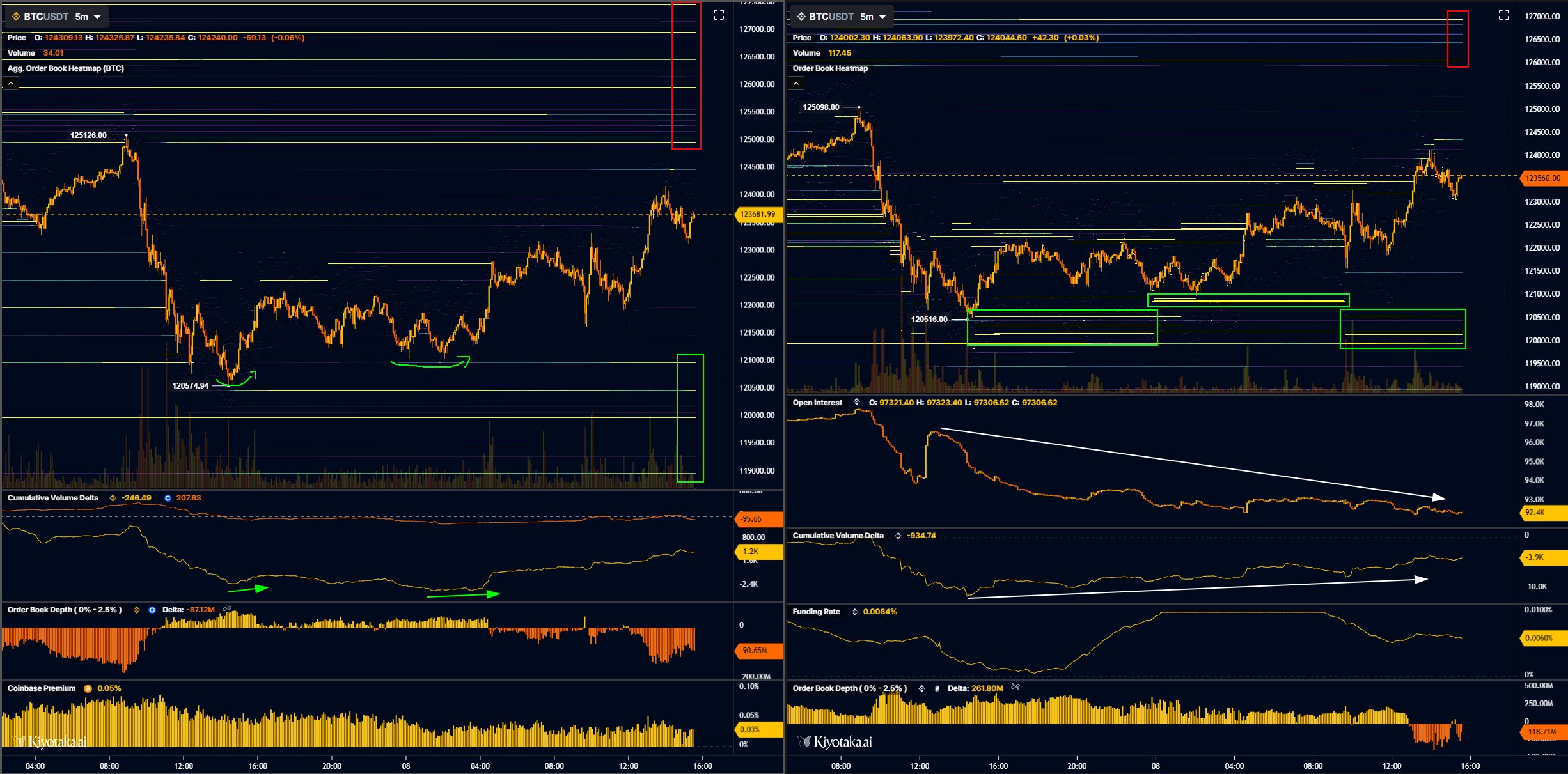This screenshot has width=1568, height=774.
Task: Click the Cumulative Volume Delta value -934.74
Action: pyautogui.click(x=921, y=536)
